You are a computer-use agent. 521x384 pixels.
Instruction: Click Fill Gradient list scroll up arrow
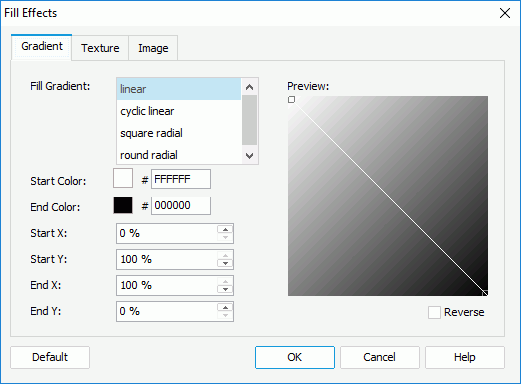click(249, 87)
